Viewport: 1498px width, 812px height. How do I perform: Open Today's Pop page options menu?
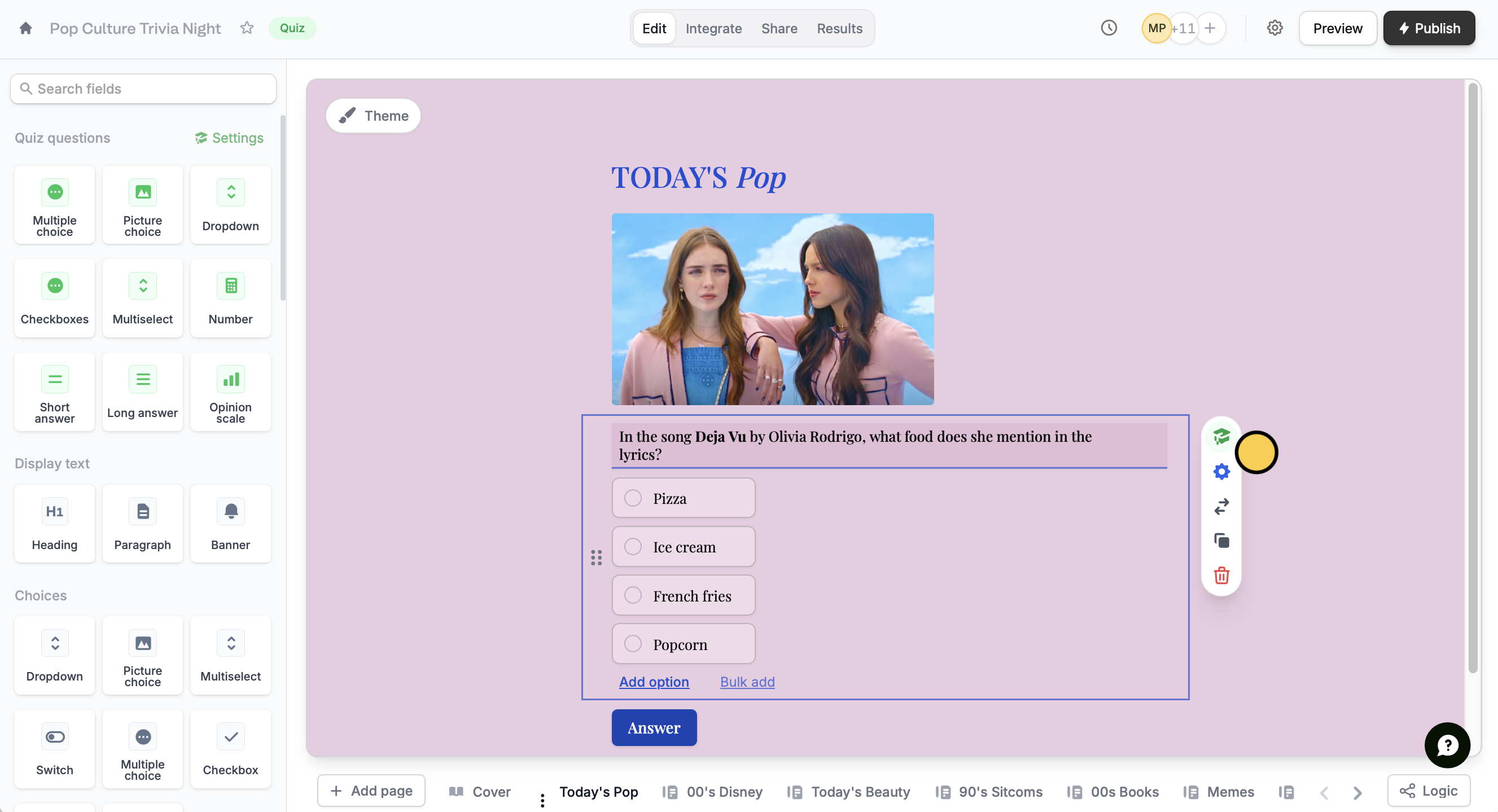pyautogui.click(x=542, y=800)
